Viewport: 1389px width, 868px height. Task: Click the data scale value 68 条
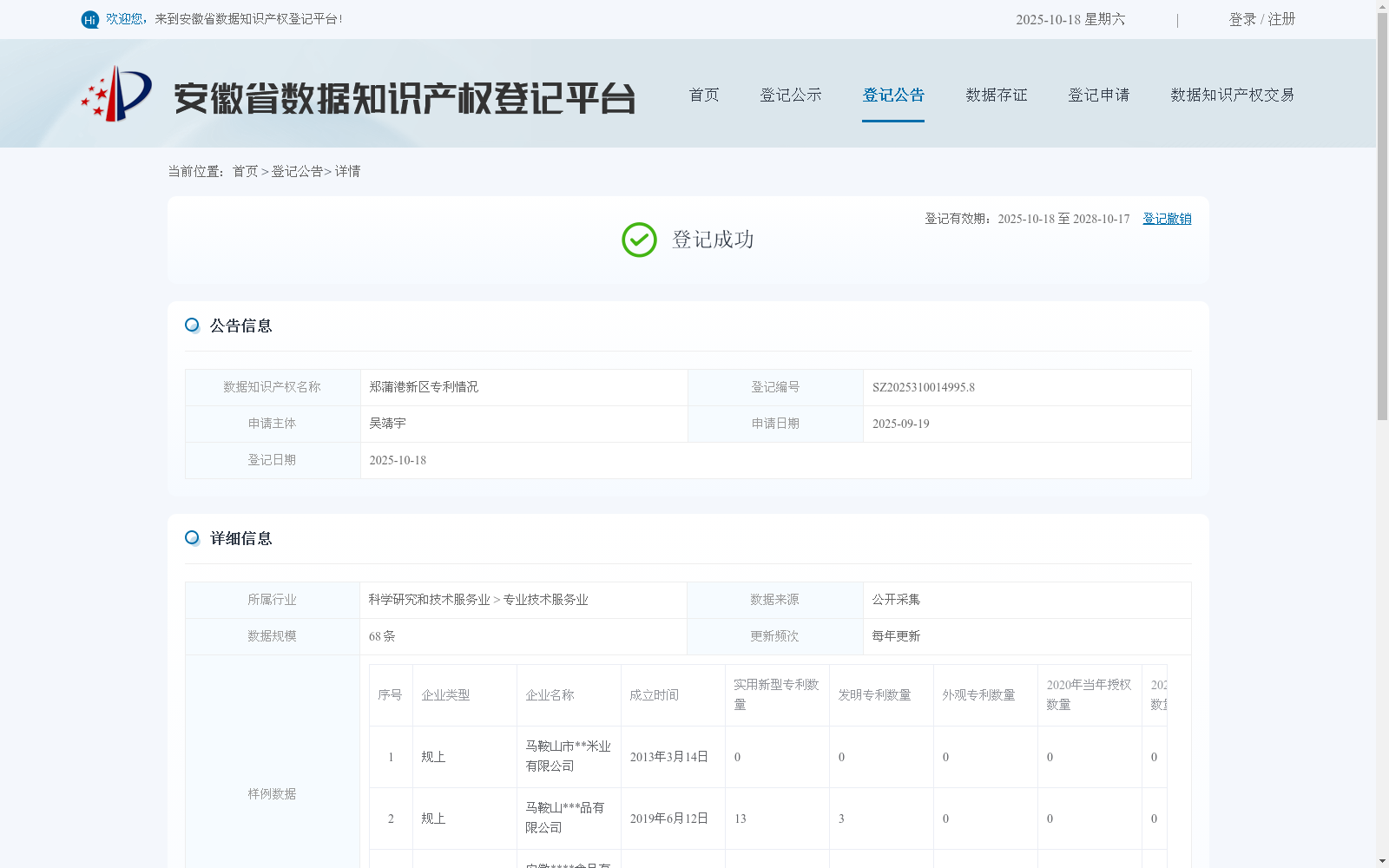click(382, 636)
